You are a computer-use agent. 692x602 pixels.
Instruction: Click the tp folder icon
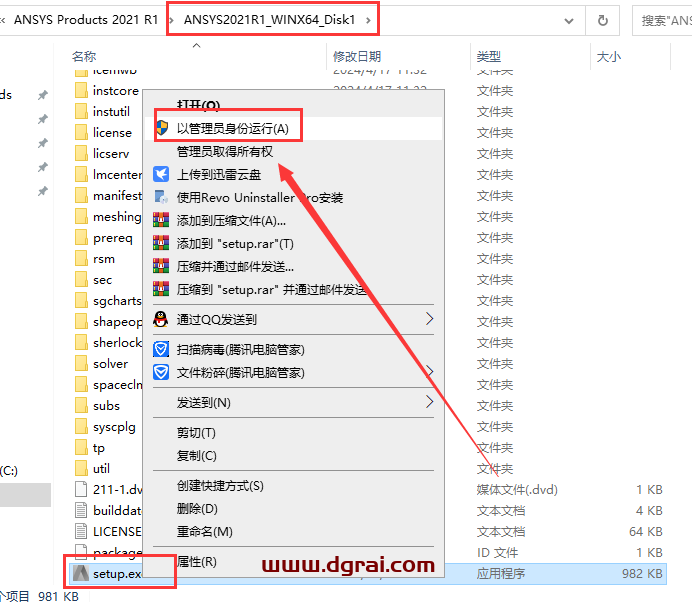pyautogui.click(x=81, y=447)
